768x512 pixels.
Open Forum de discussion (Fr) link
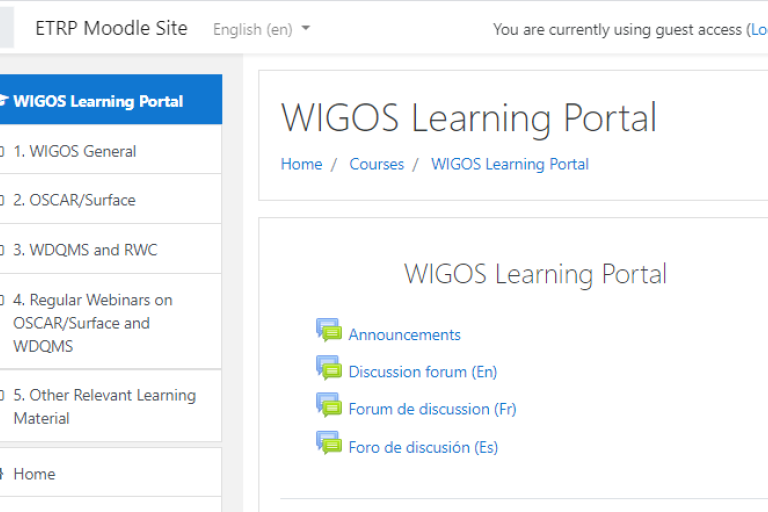pos(432,409)
